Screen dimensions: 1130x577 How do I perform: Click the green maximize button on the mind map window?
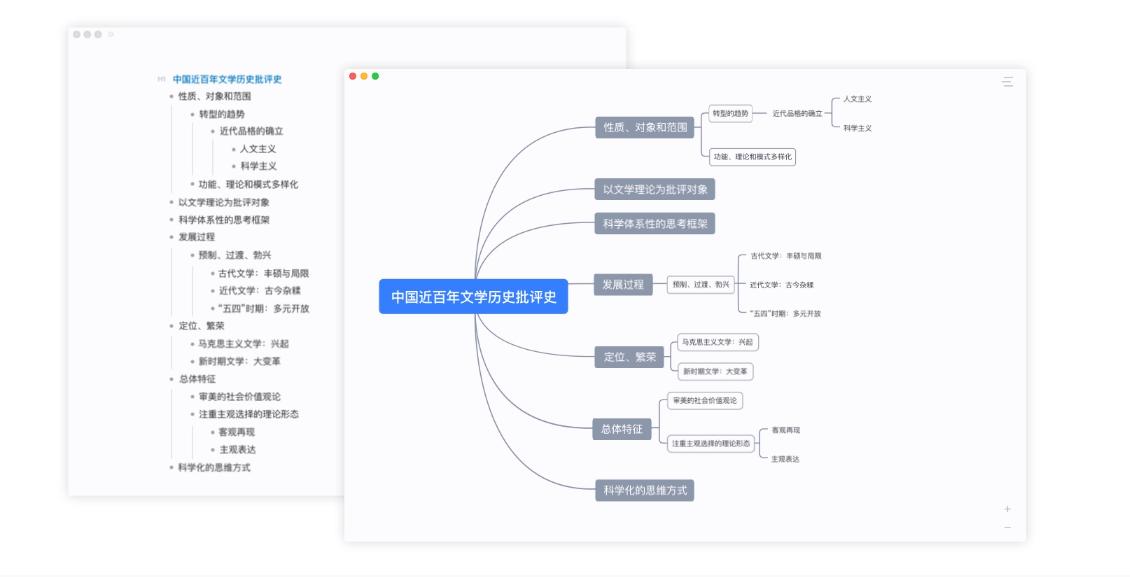pos(374,76)
